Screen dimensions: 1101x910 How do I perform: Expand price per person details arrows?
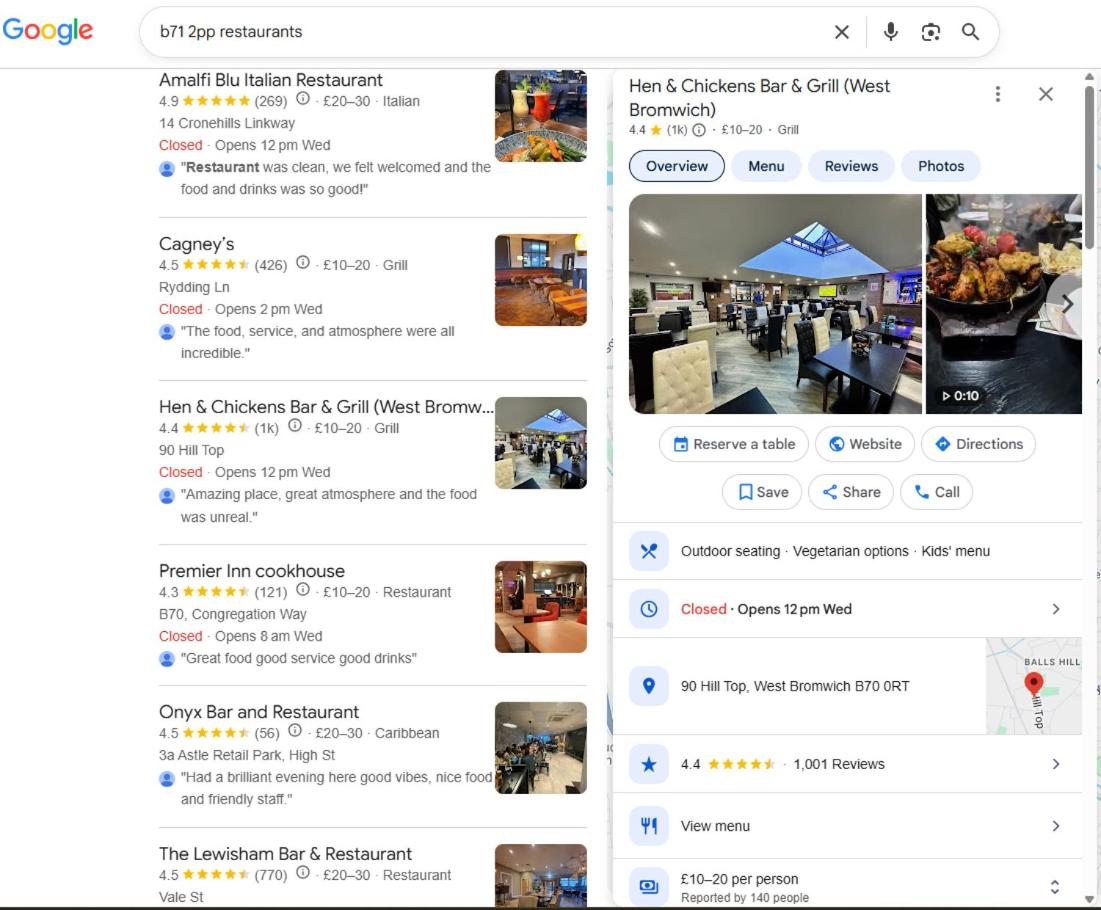[1054, 887]
